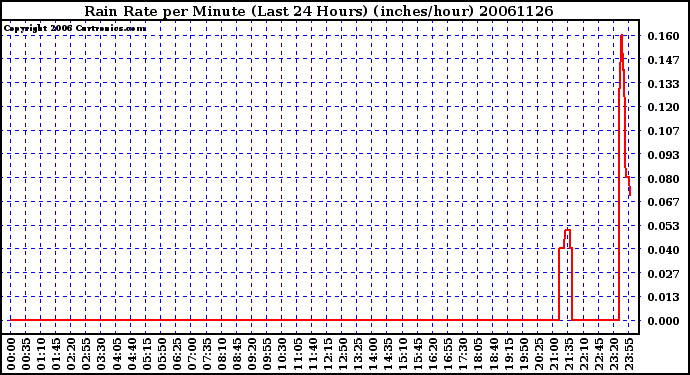This screenshot has height=375, width=690.
Task: Click the 0.093 y-axis label
Action: click(x=663, y=155)
